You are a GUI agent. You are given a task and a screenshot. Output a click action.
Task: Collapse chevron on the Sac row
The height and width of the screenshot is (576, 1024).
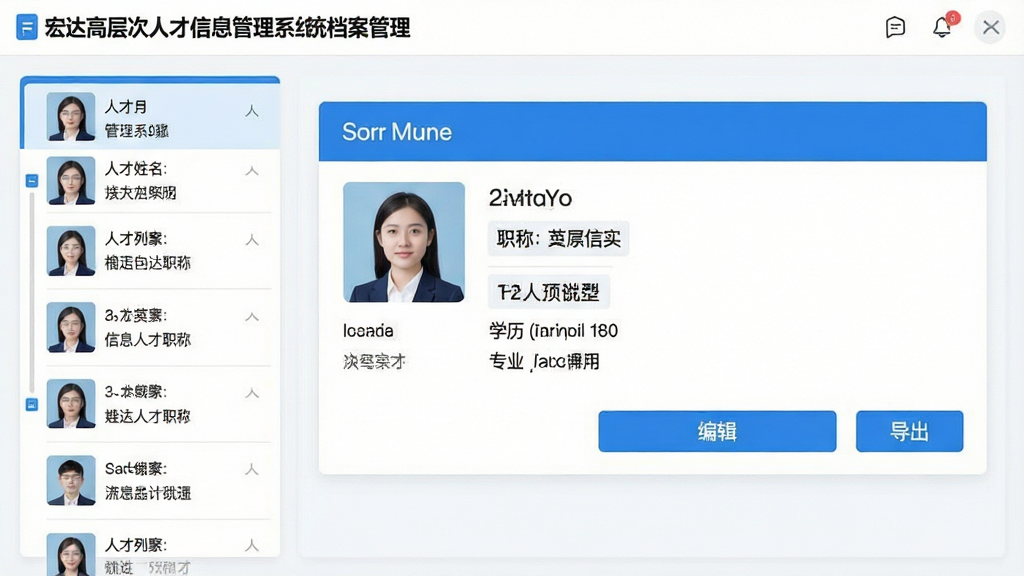pos(251,470)
